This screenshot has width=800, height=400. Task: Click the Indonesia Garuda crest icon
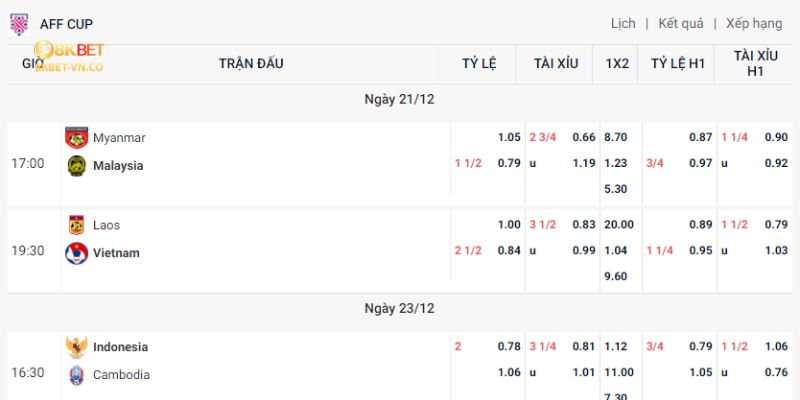76,347
